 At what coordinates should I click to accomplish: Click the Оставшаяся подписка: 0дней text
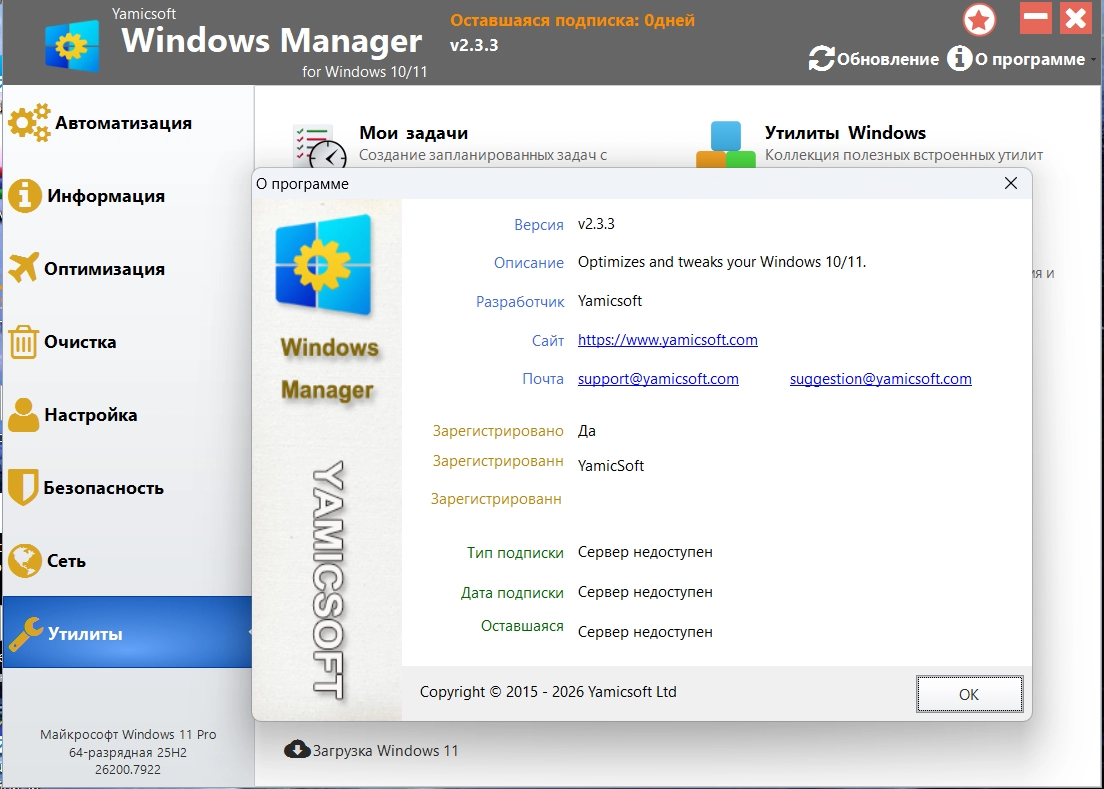(572, 20)
